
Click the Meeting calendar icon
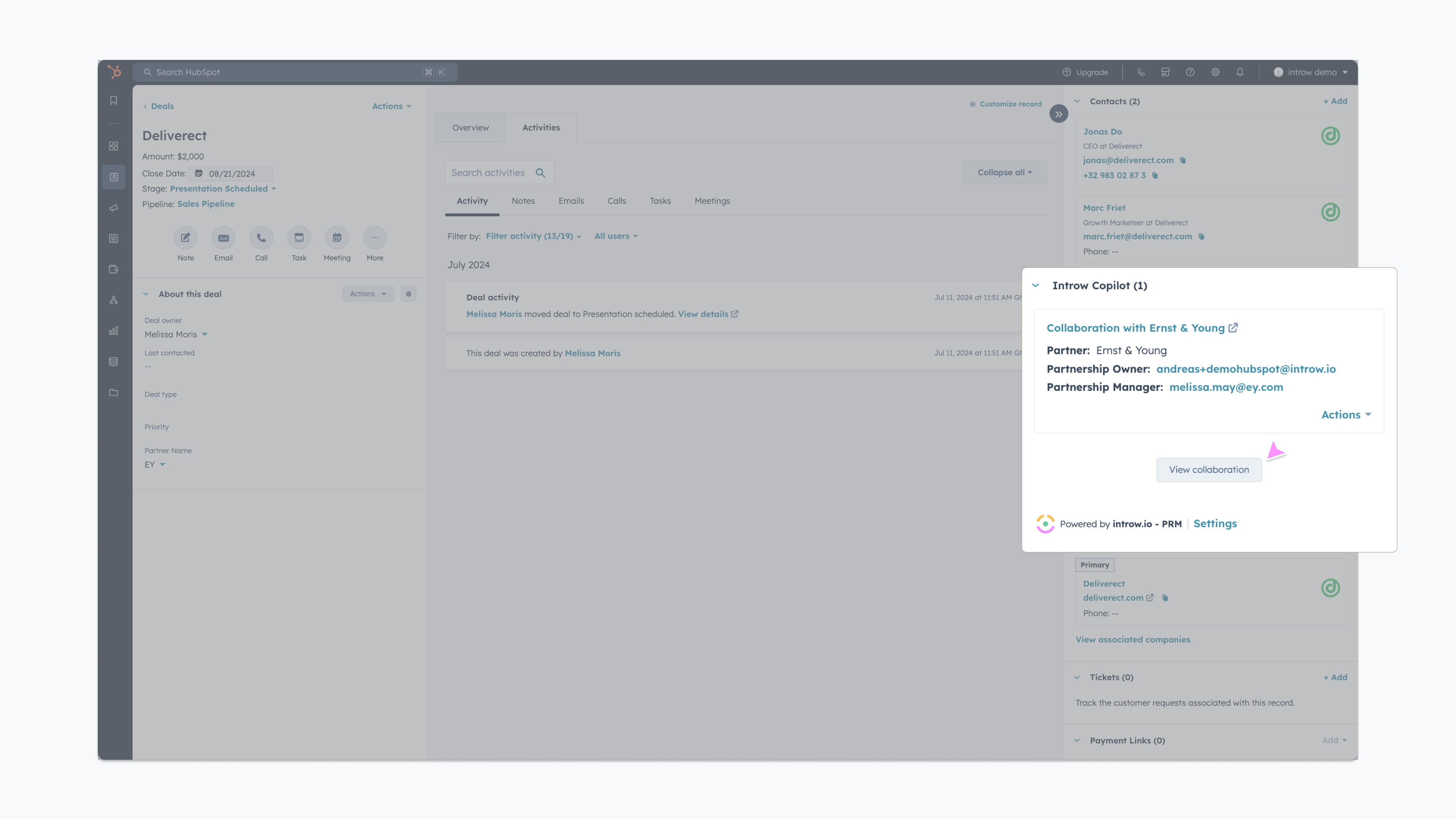coord(337,238)
